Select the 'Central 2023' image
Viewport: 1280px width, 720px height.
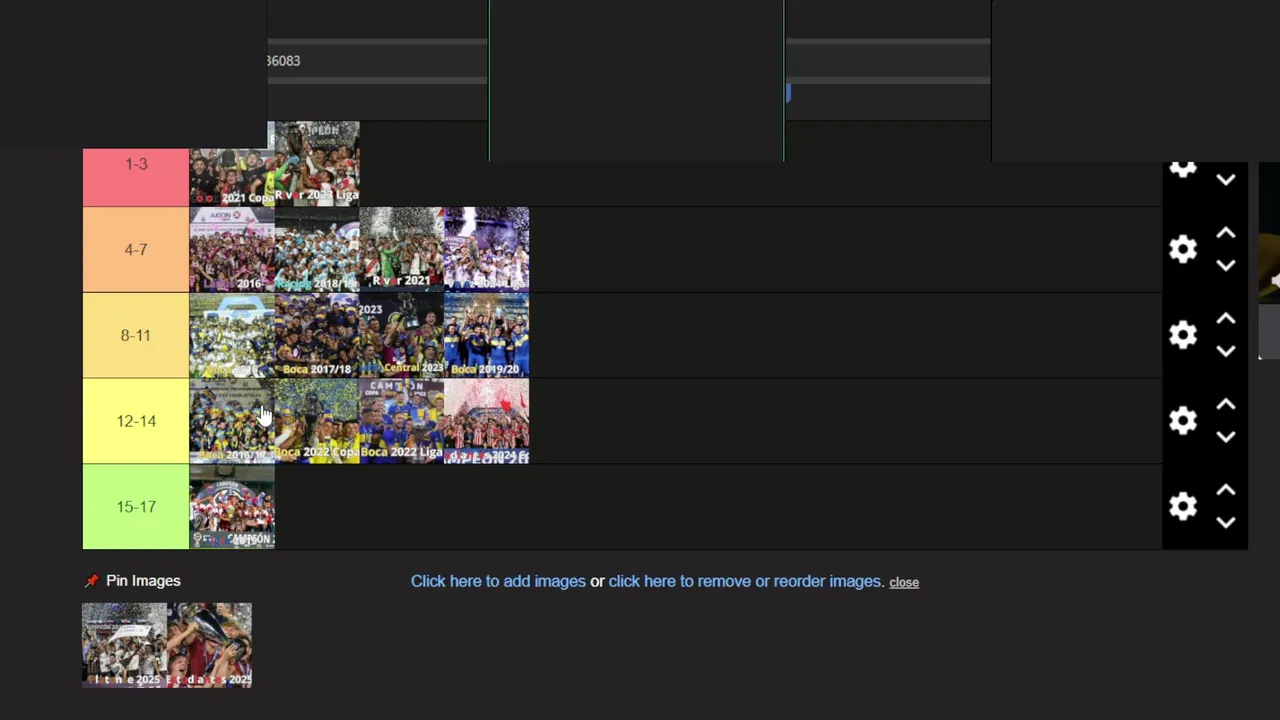tap(401, 335)
